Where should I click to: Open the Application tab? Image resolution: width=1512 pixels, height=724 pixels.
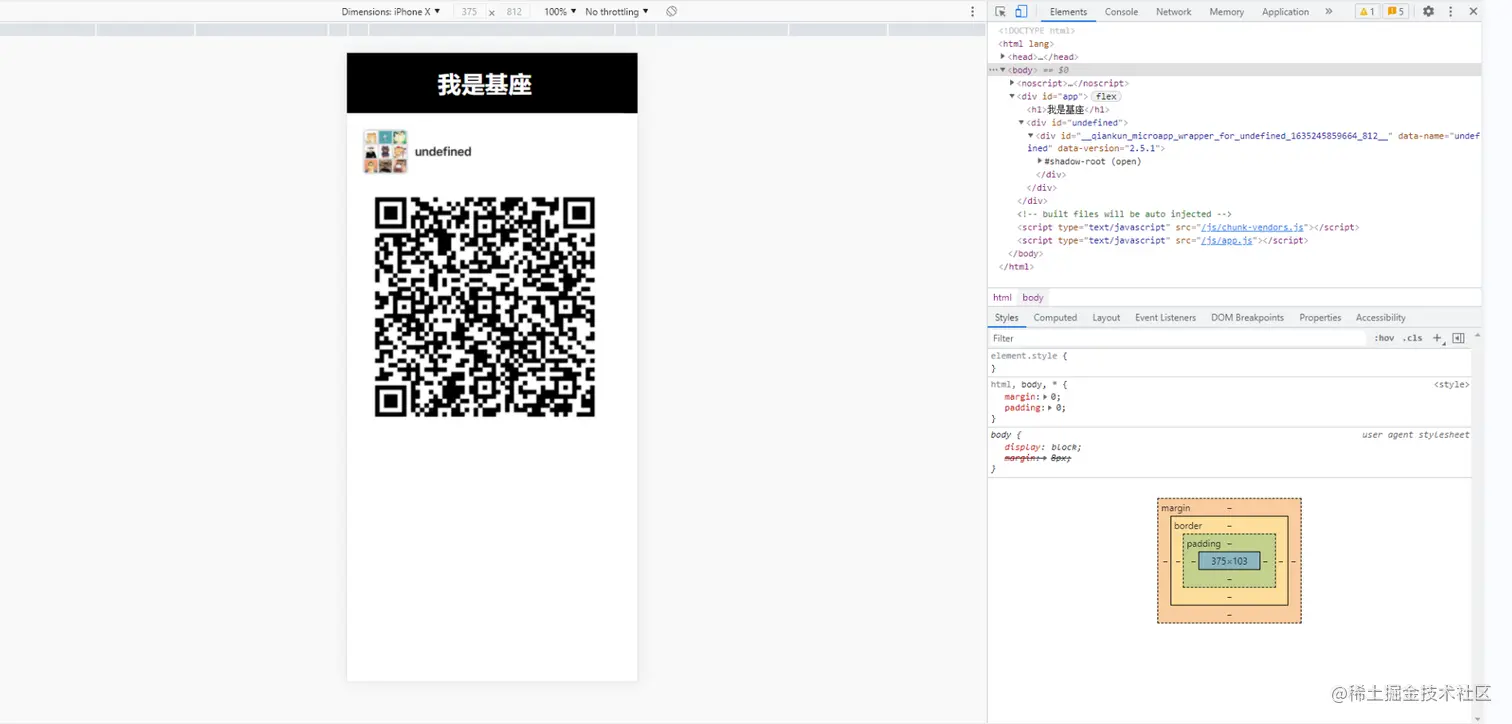click(x=1285, y=12)
